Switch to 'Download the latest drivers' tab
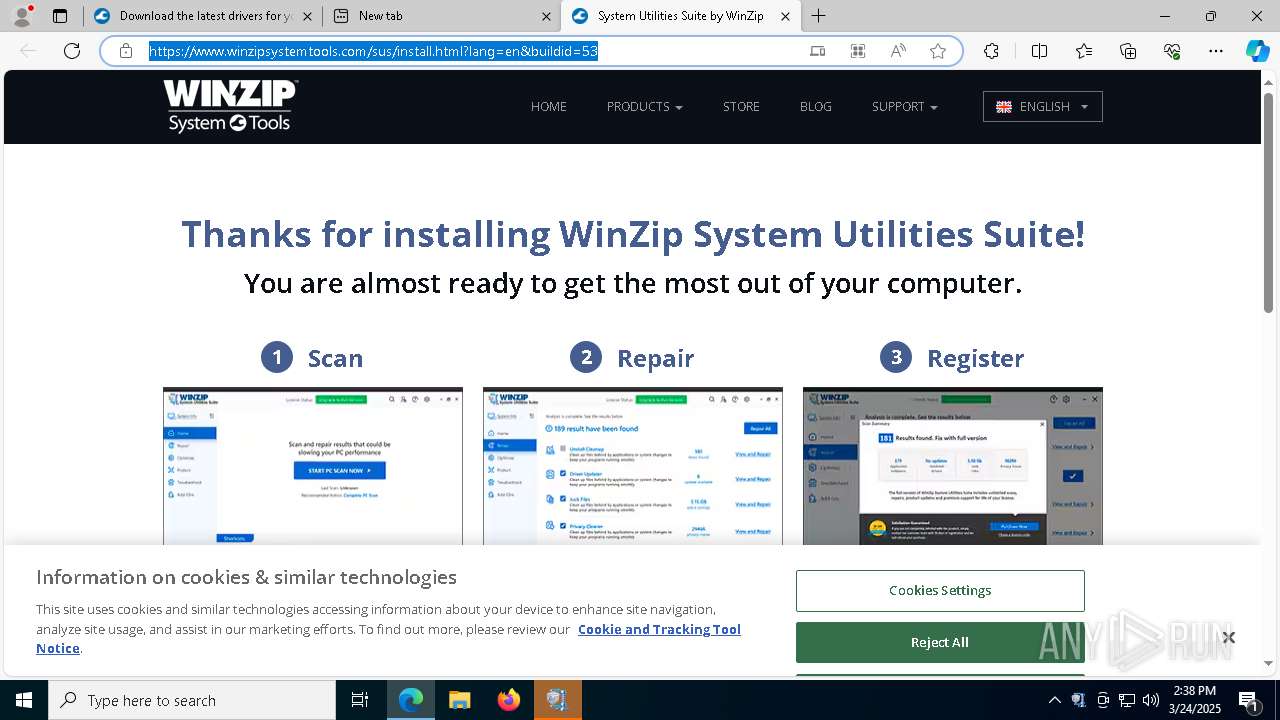 click(x=203, y=16)
